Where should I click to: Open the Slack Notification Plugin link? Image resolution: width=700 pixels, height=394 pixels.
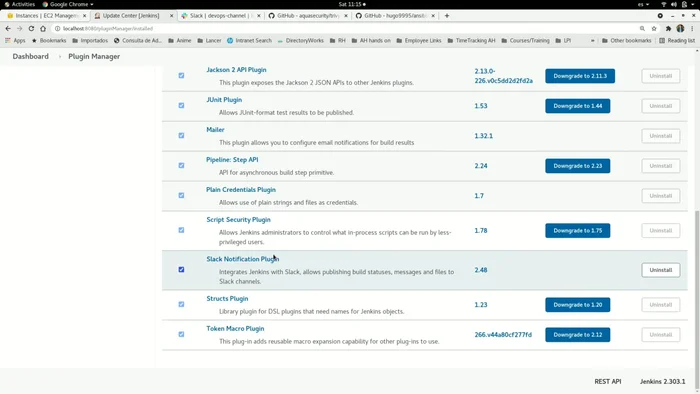pos(242,259)
